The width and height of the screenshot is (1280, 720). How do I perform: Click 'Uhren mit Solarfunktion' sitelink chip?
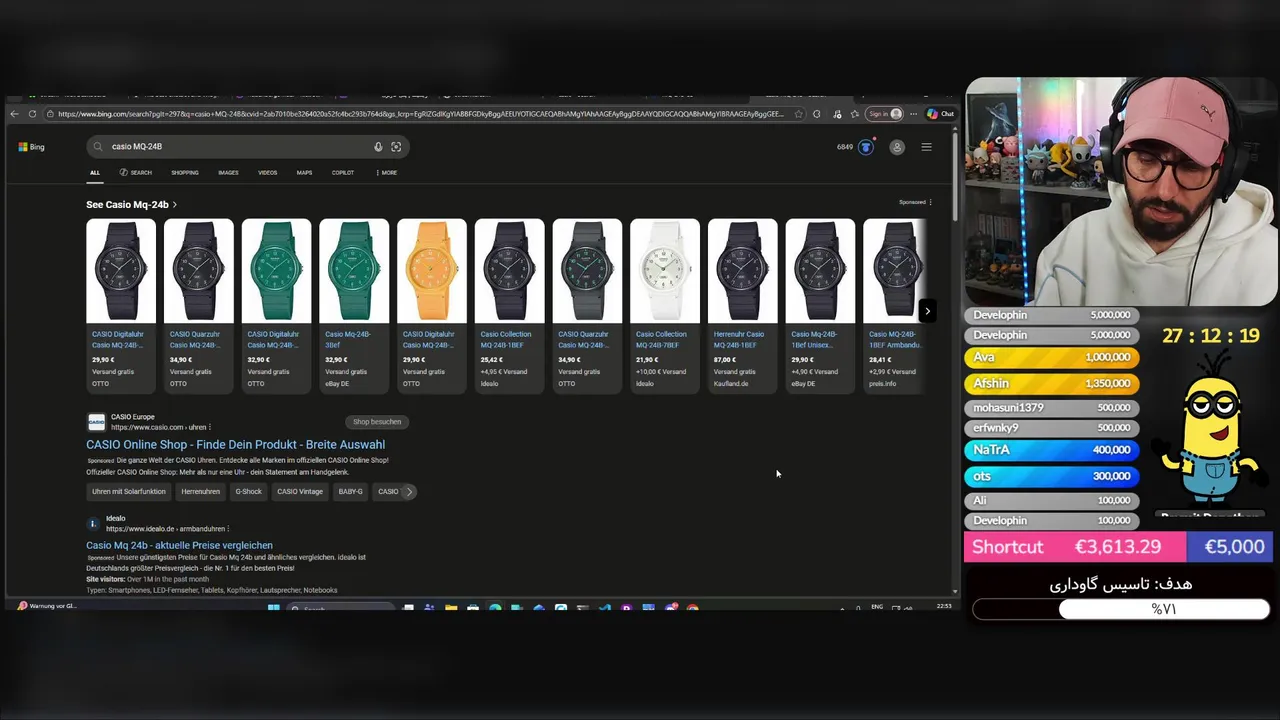tap(129, 492)
